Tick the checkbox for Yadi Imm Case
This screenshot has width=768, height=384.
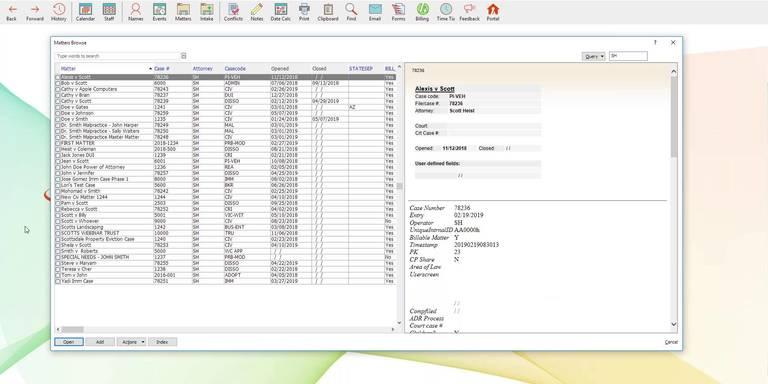[58, 281]
